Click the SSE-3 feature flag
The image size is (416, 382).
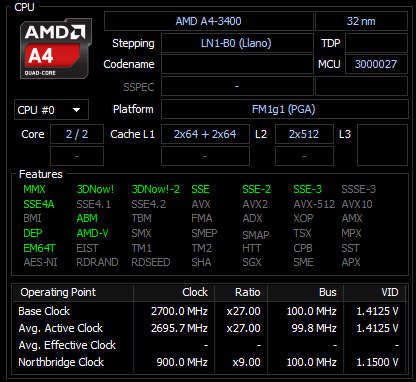coord(307,189)
